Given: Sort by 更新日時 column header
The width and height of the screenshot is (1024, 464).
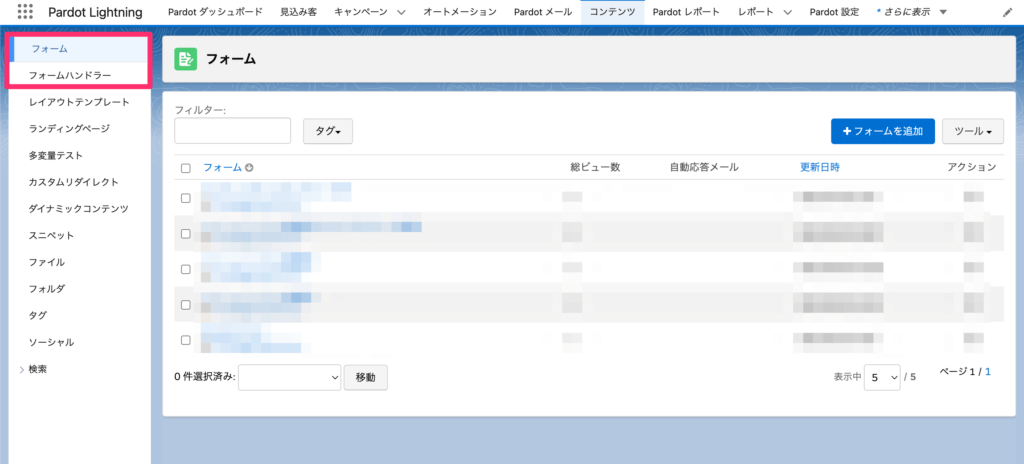Looking at the screenshot, I should click(x=820, y=167).
